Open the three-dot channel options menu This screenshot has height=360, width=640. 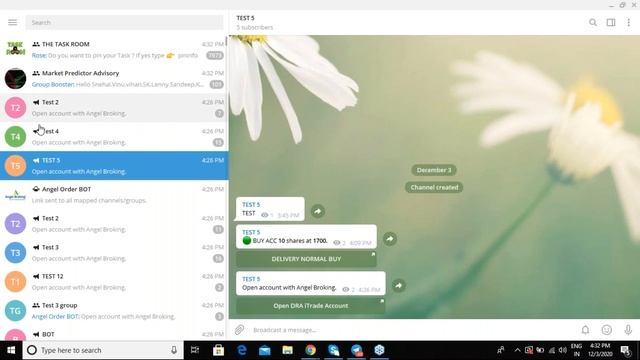click(x=629, y=22)
